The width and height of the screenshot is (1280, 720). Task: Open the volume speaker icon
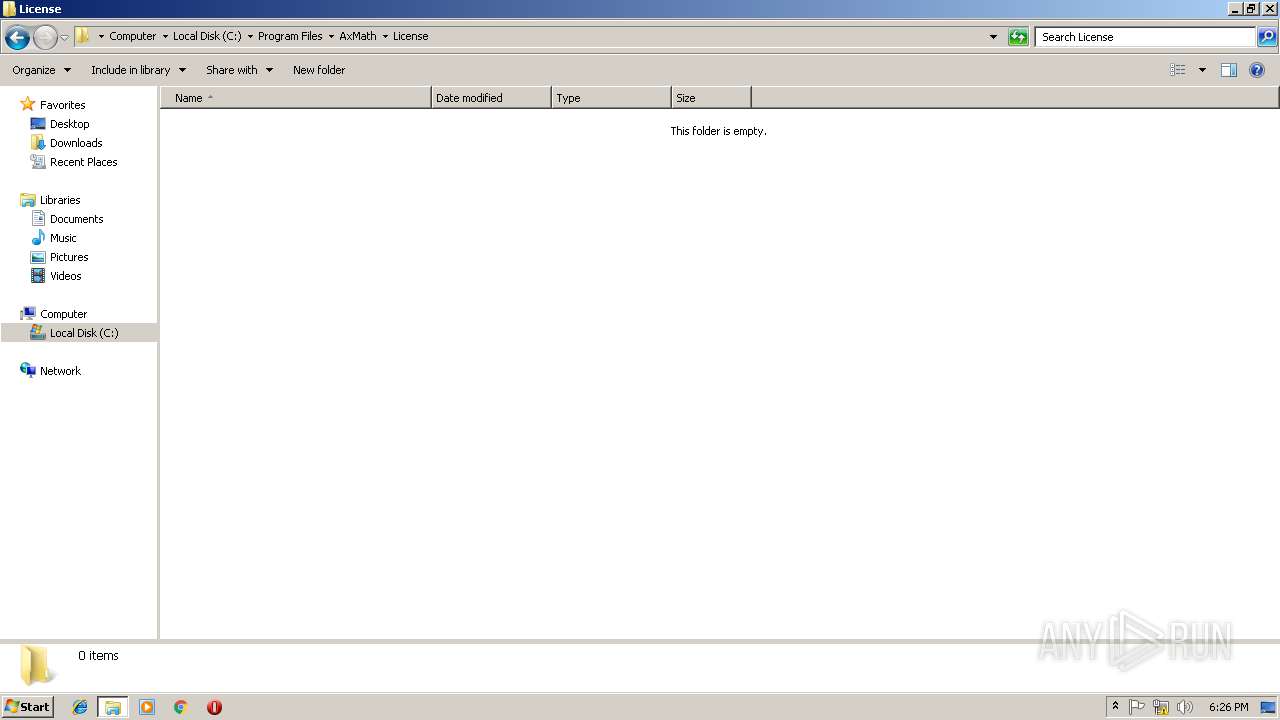pyautogui.click(x=1185, y=707)
